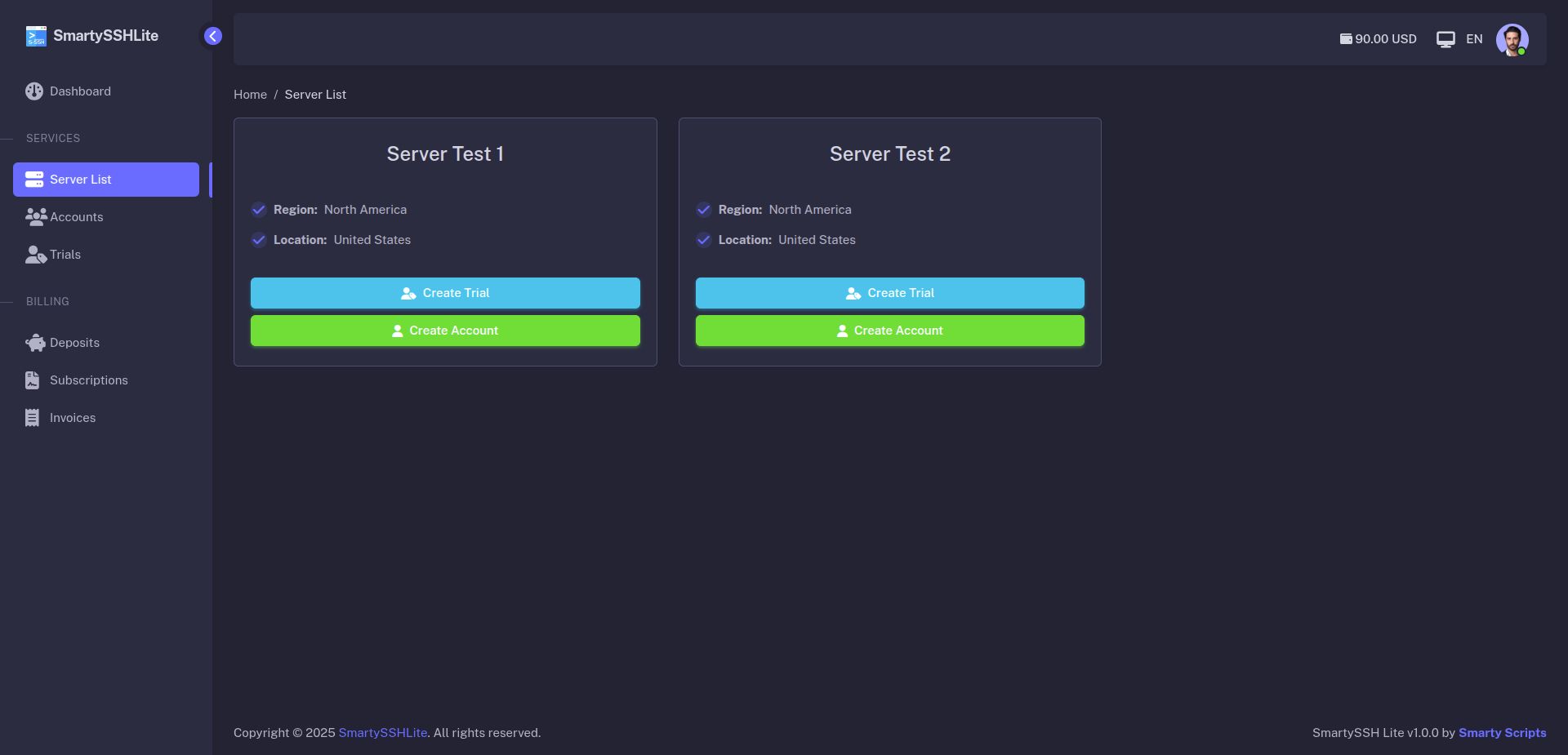Open SmartySSHLite footer link

click(x=383, y=733)
